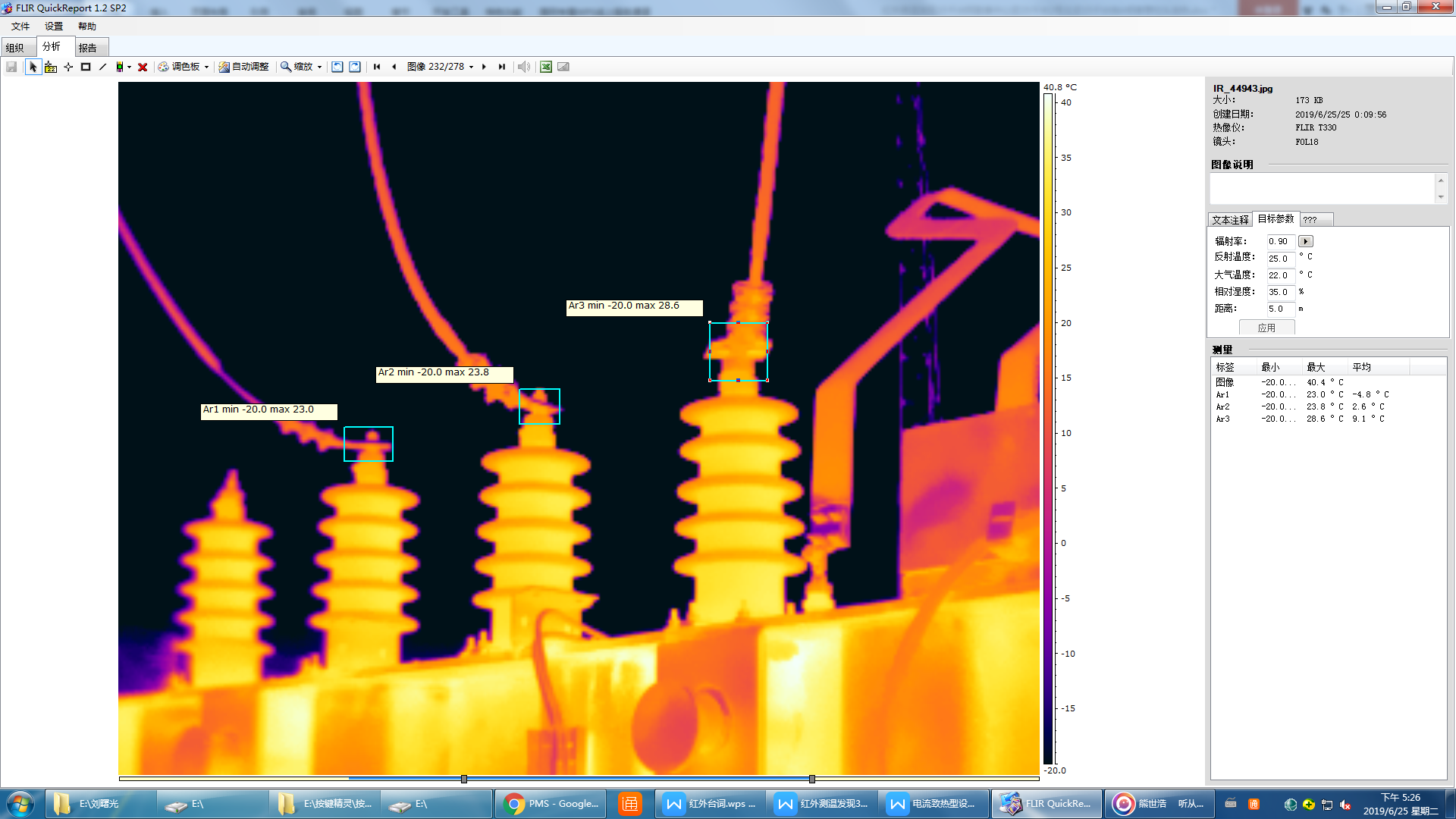
Task: Click the 自动调整 auto adjust button
Action: tap(243, 67)
